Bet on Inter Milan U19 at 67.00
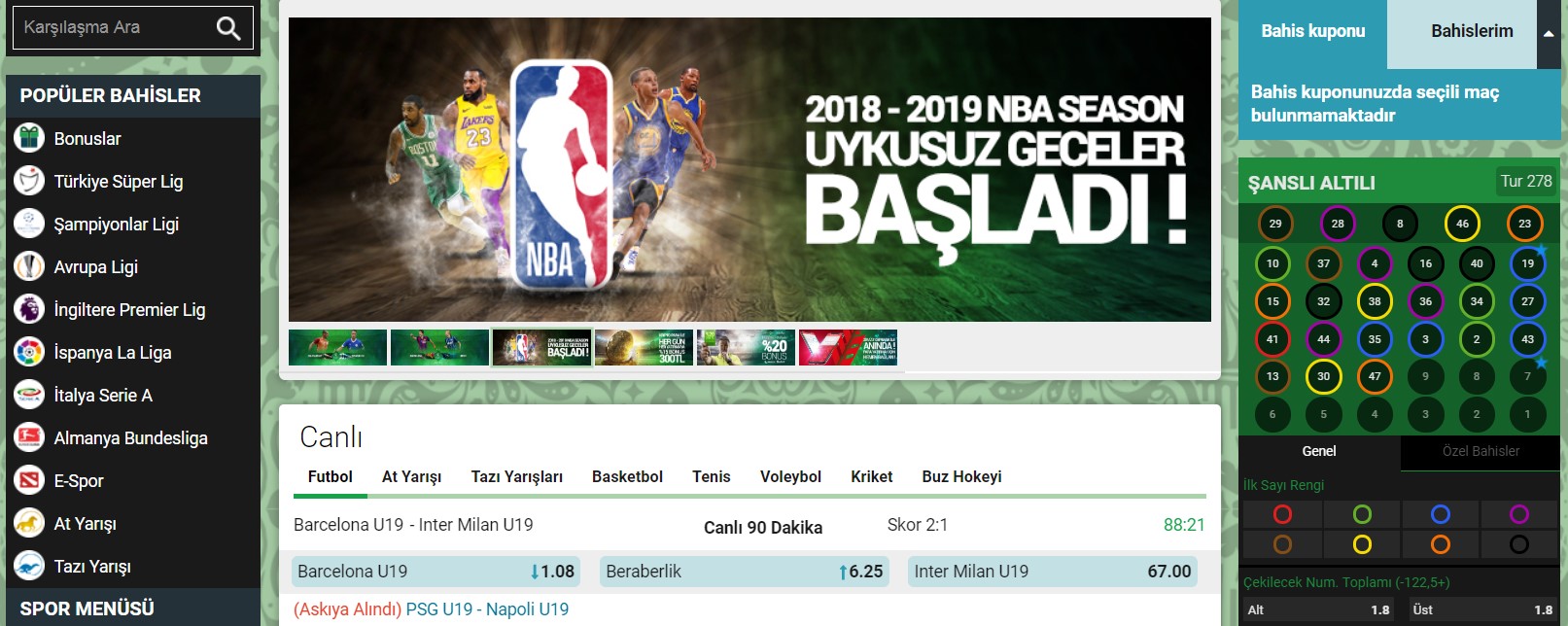1568x626 pixels. point(1052,572)
